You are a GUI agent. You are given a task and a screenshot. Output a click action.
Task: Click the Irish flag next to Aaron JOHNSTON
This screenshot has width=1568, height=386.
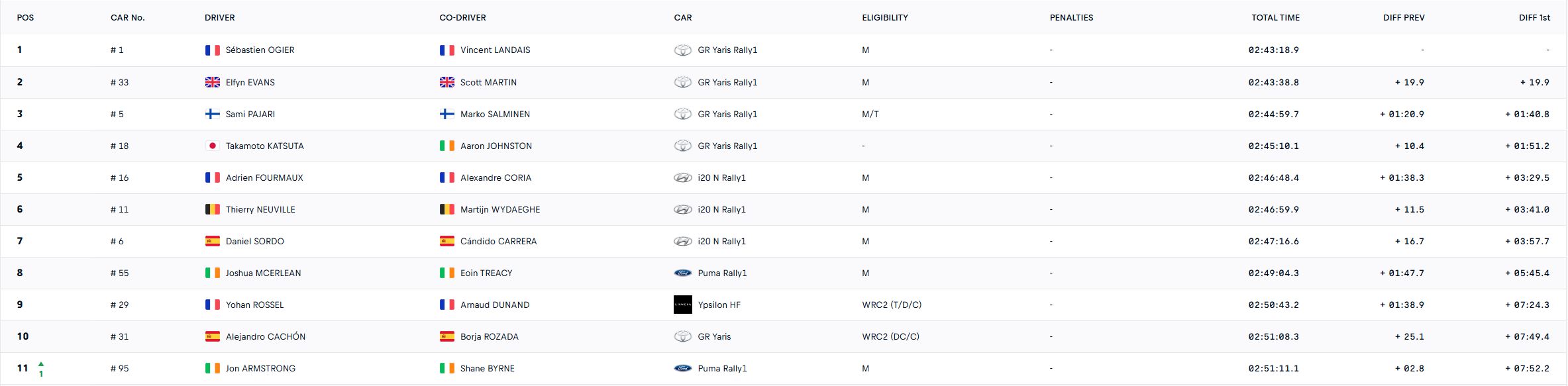click(447, 146)
